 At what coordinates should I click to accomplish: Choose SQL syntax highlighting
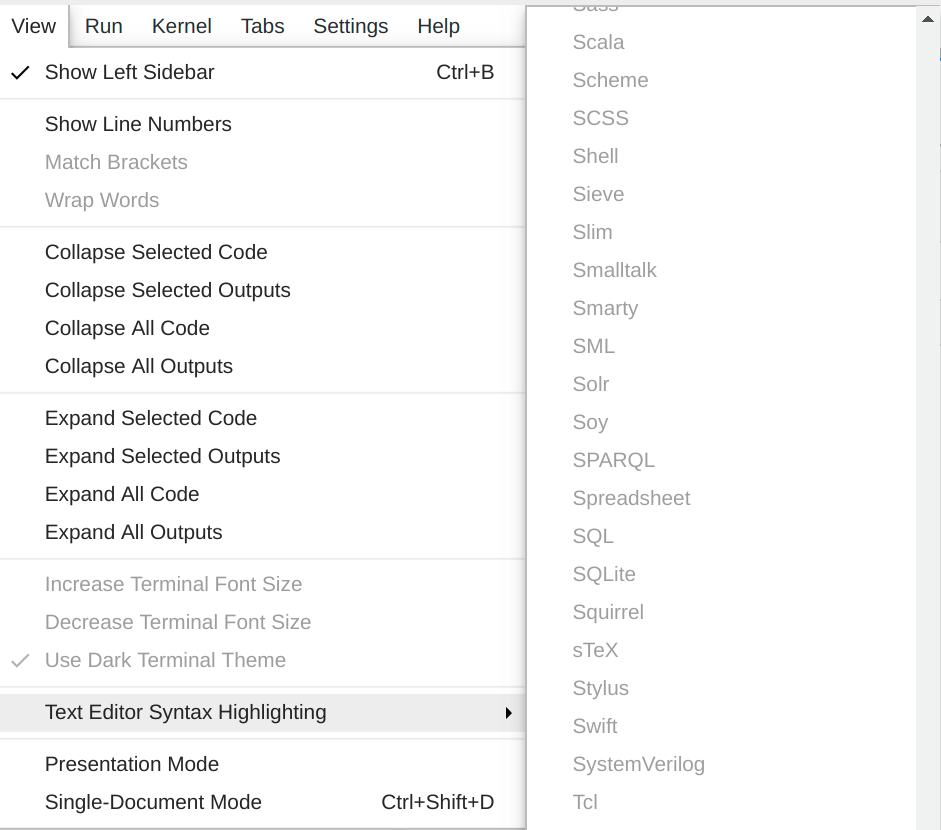[593, 536]
